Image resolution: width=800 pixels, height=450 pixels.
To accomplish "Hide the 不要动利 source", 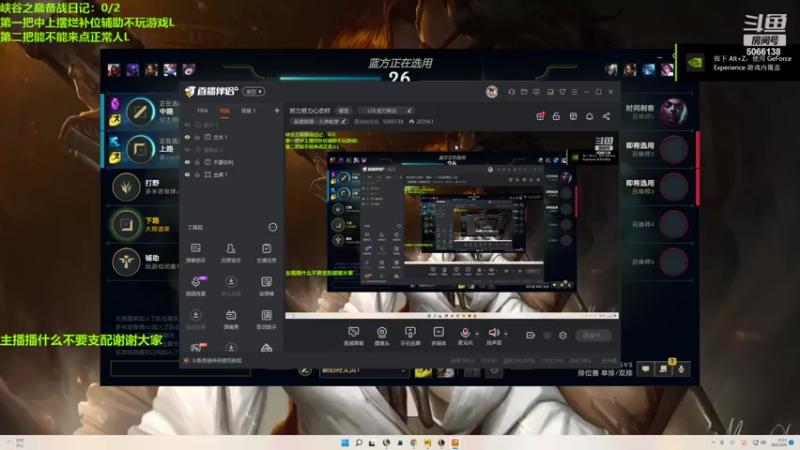I will (187, 162).
